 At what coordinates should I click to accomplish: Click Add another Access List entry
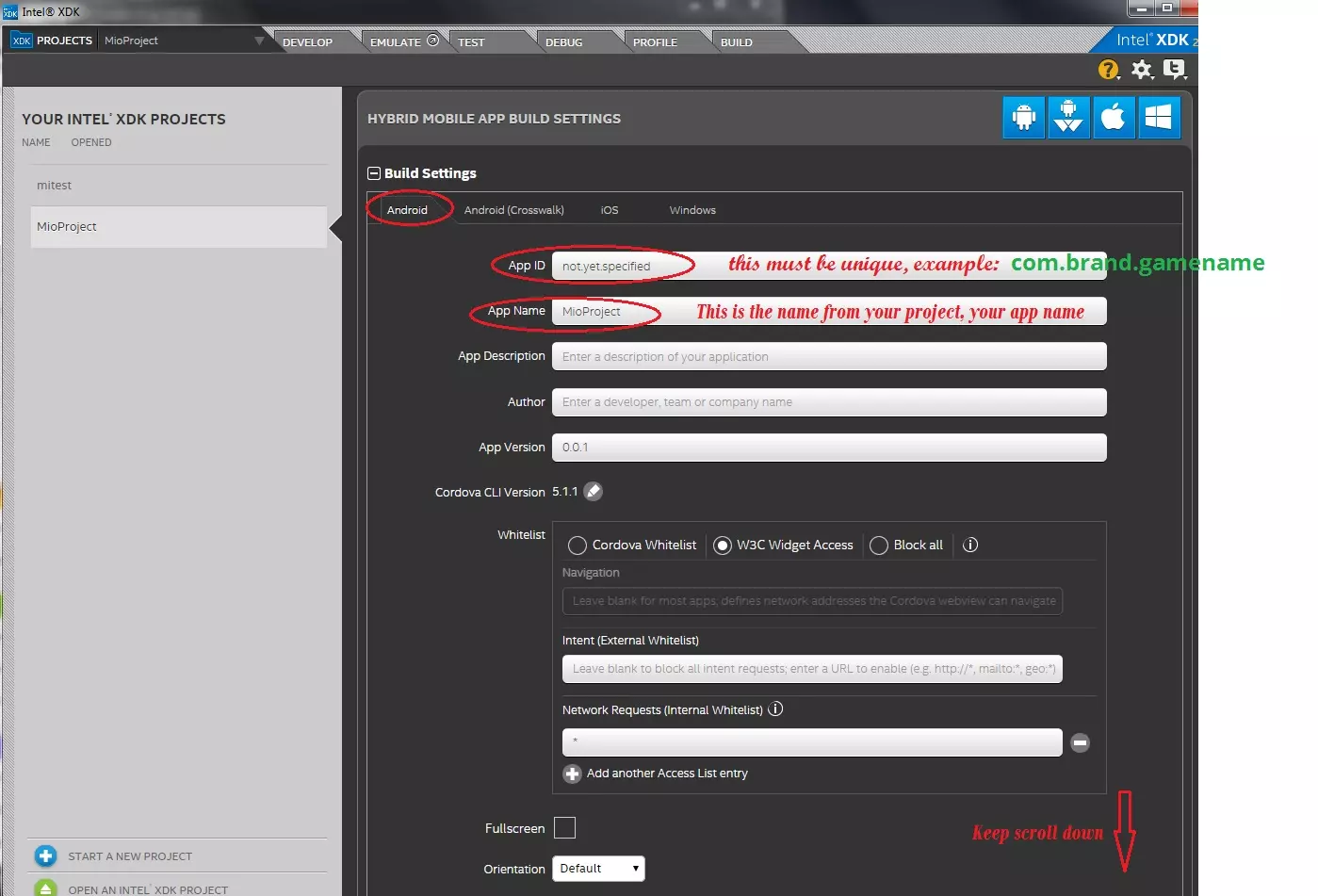[667, 774]
